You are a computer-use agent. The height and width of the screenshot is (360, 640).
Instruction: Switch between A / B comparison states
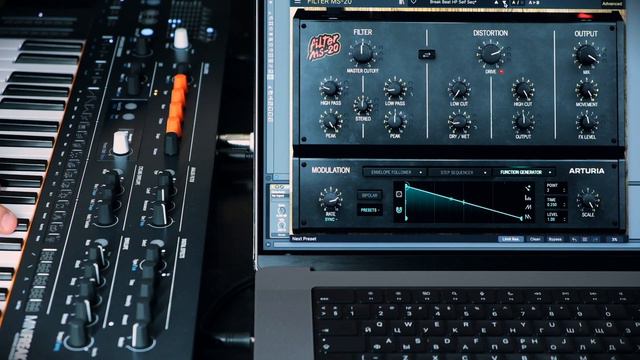[x=517, y=2]
